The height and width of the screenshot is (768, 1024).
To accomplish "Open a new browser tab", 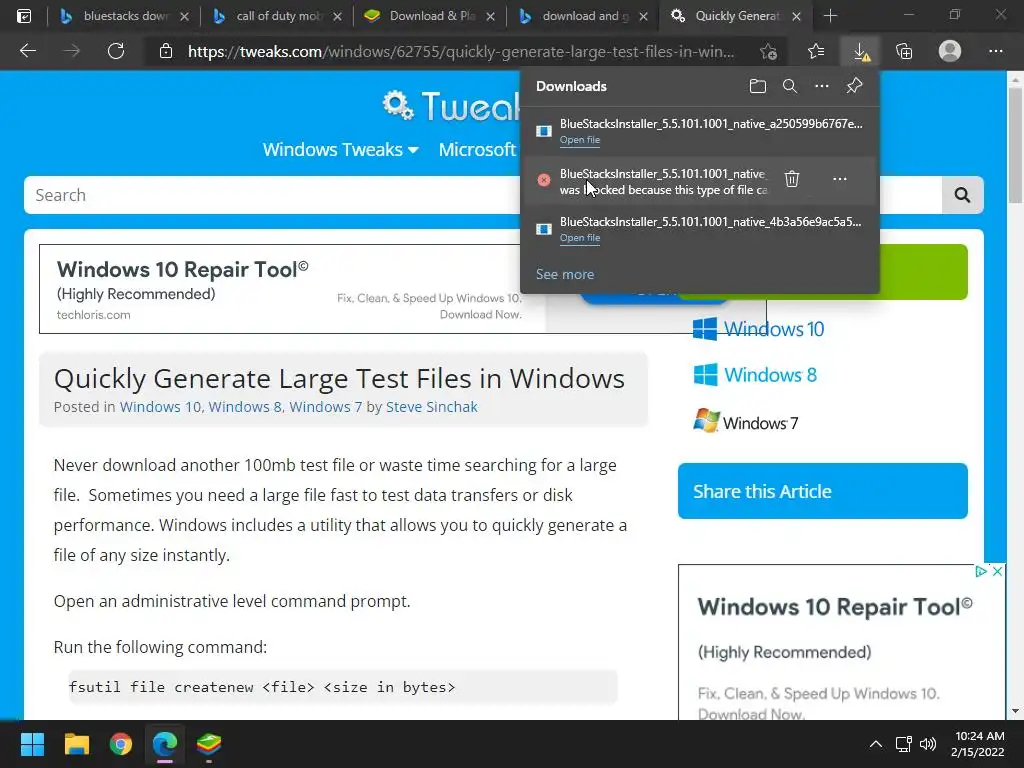I will point(830,16).
